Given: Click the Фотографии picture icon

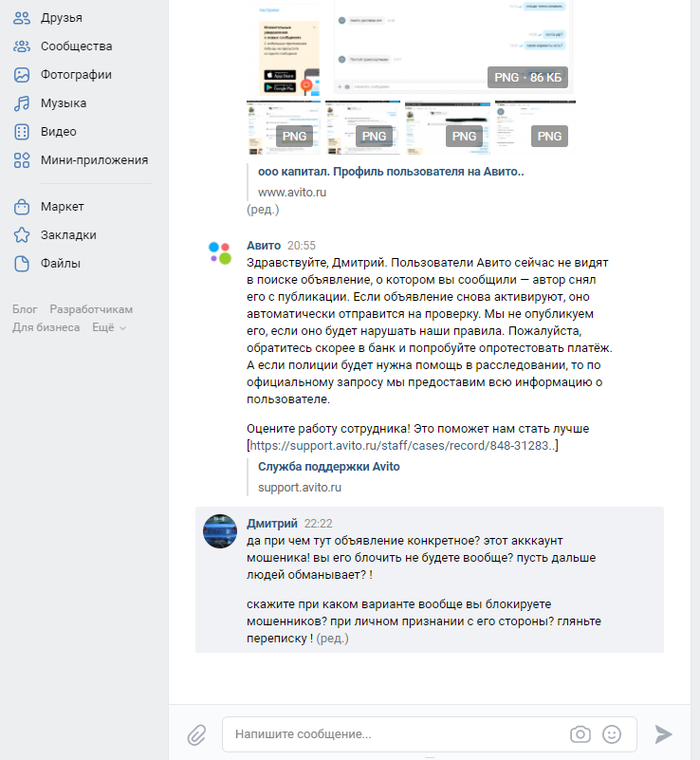Looking at the screenshot, I should click(21, 75).
